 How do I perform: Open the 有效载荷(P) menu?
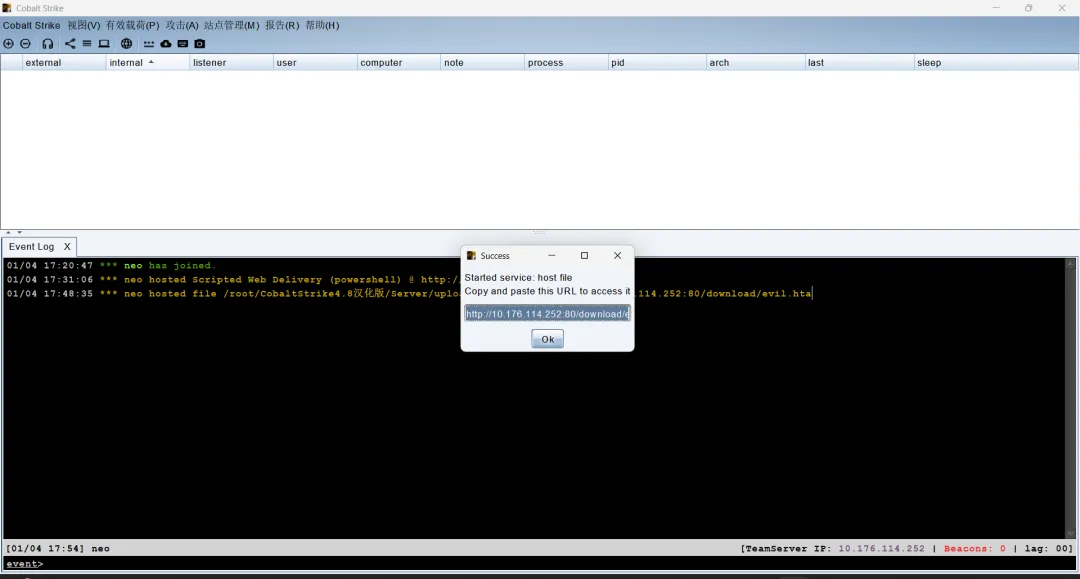click(x=132, y=25)
